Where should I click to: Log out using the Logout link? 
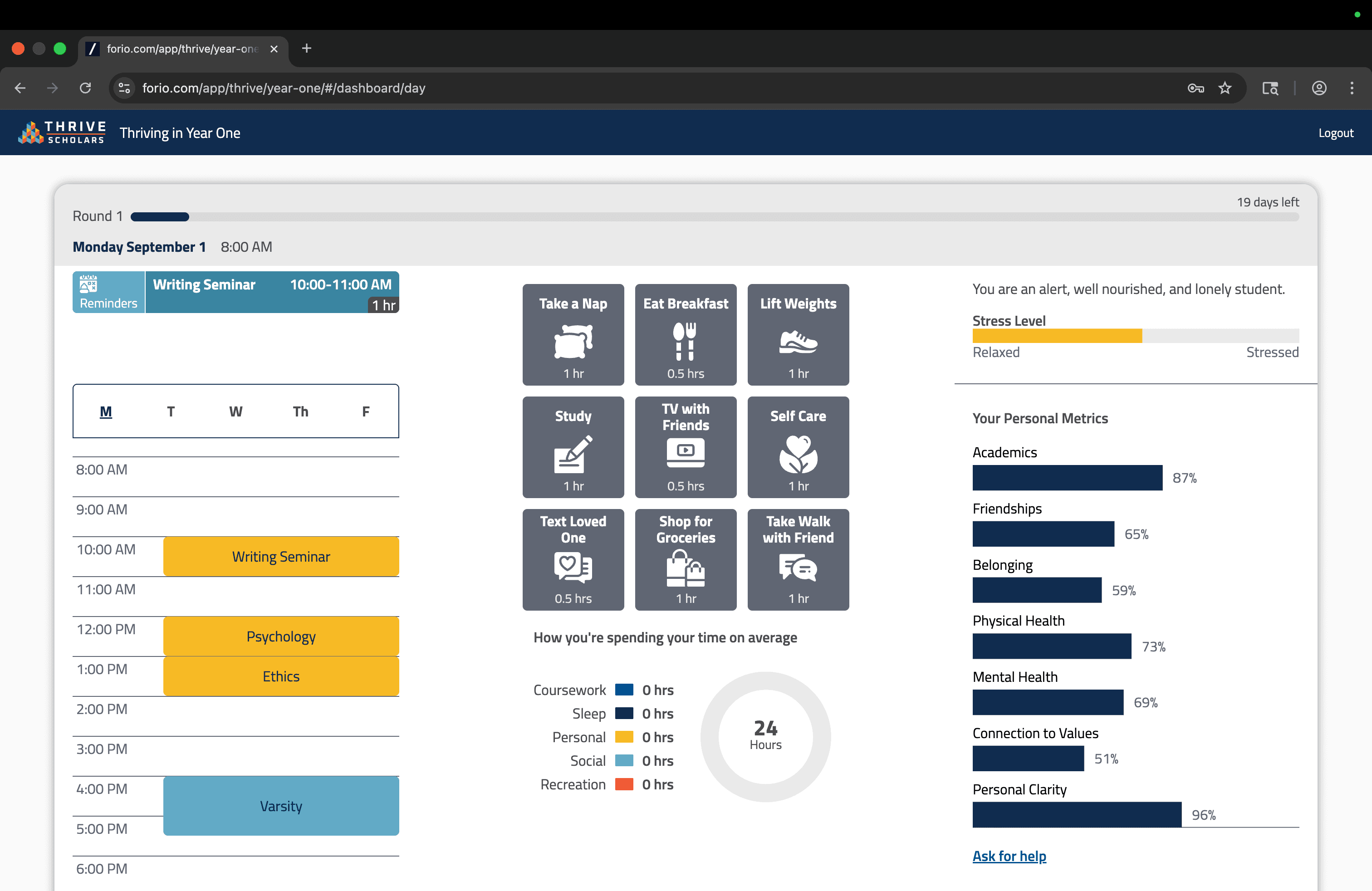(1335, 132)
